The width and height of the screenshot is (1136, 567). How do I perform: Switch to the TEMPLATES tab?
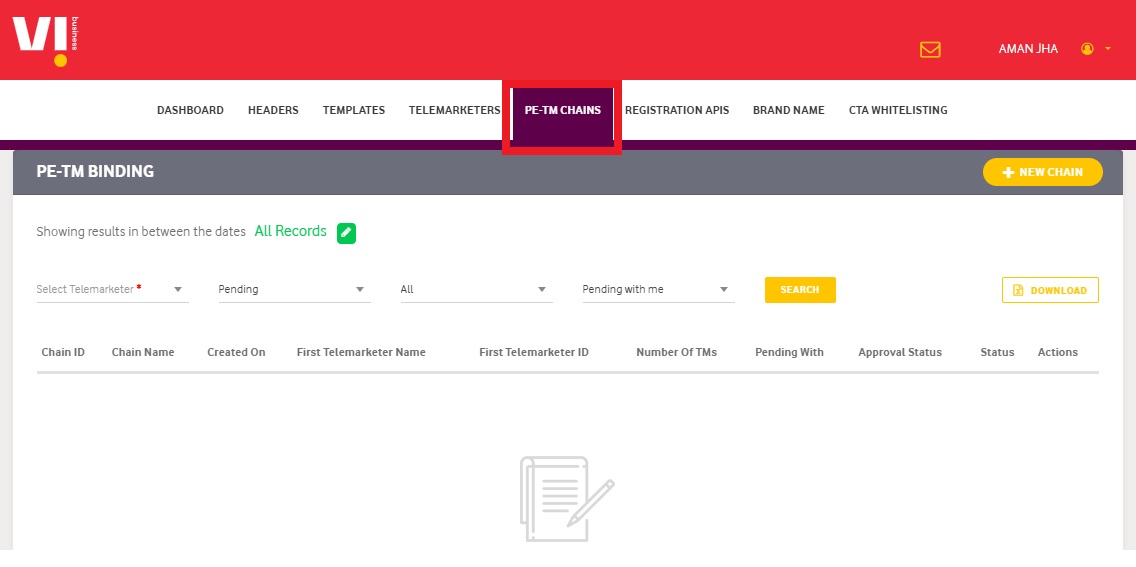click(x=354, y=111)
